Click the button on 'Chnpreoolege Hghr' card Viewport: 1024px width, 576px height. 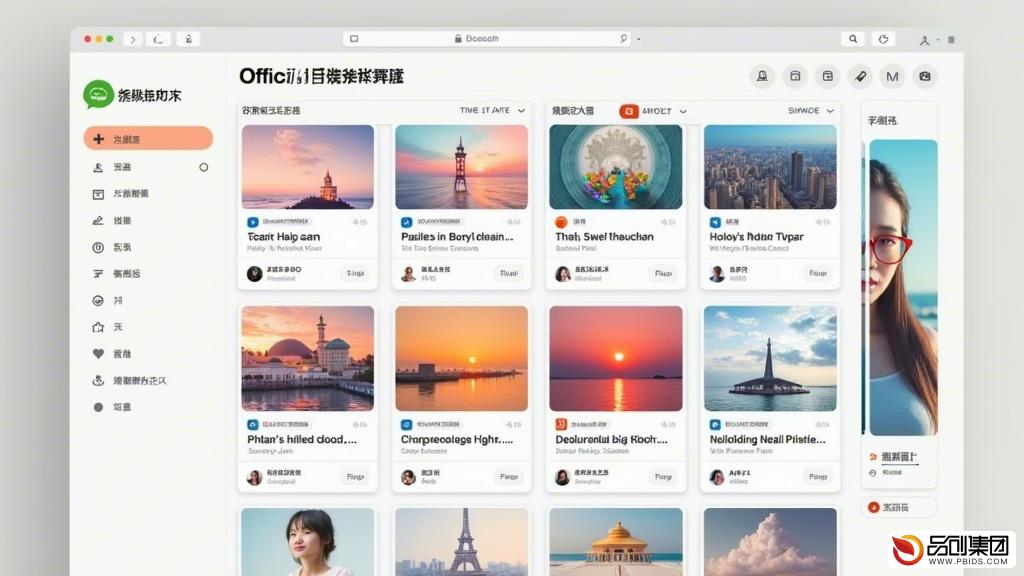point(509,477)
